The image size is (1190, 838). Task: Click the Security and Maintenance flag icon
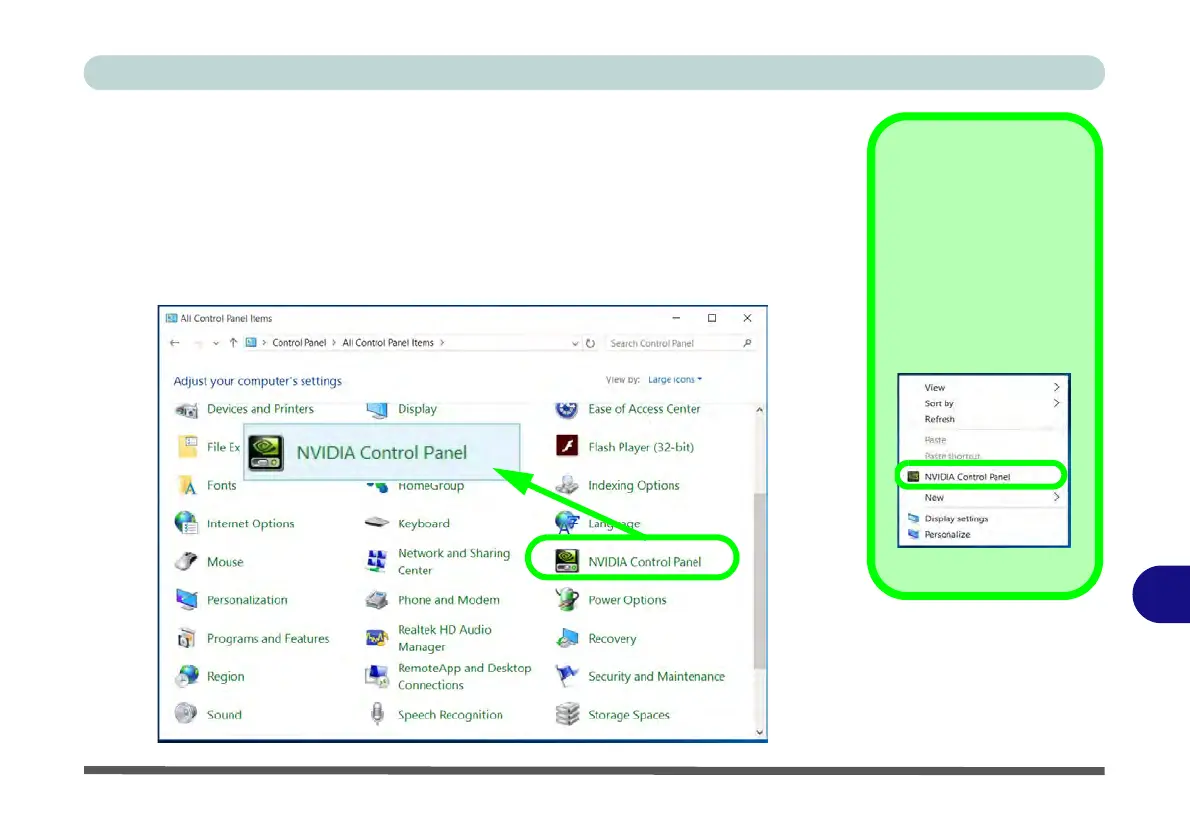(567, 676)
